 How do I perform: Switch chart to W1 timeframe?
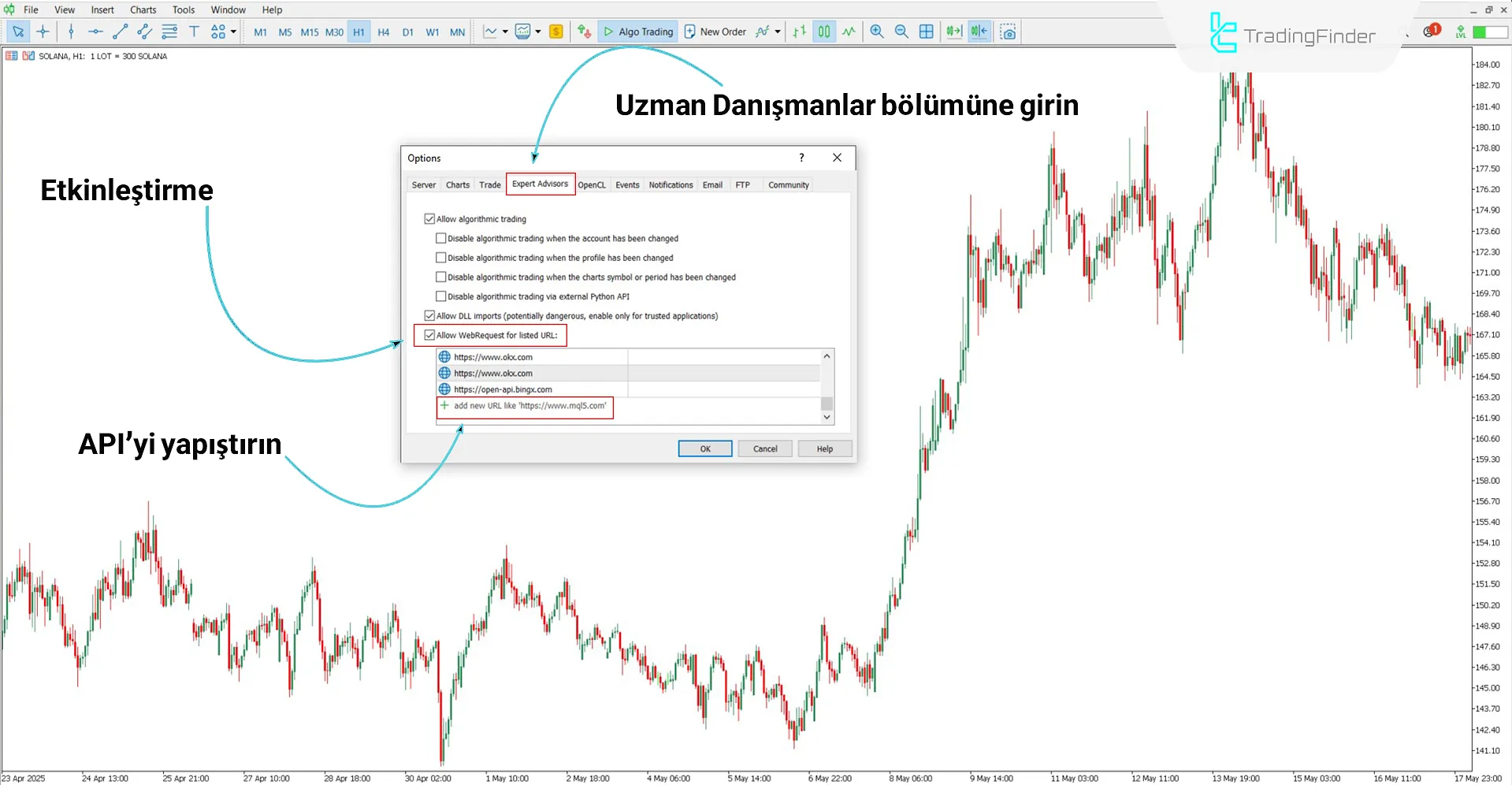point(433,32)
